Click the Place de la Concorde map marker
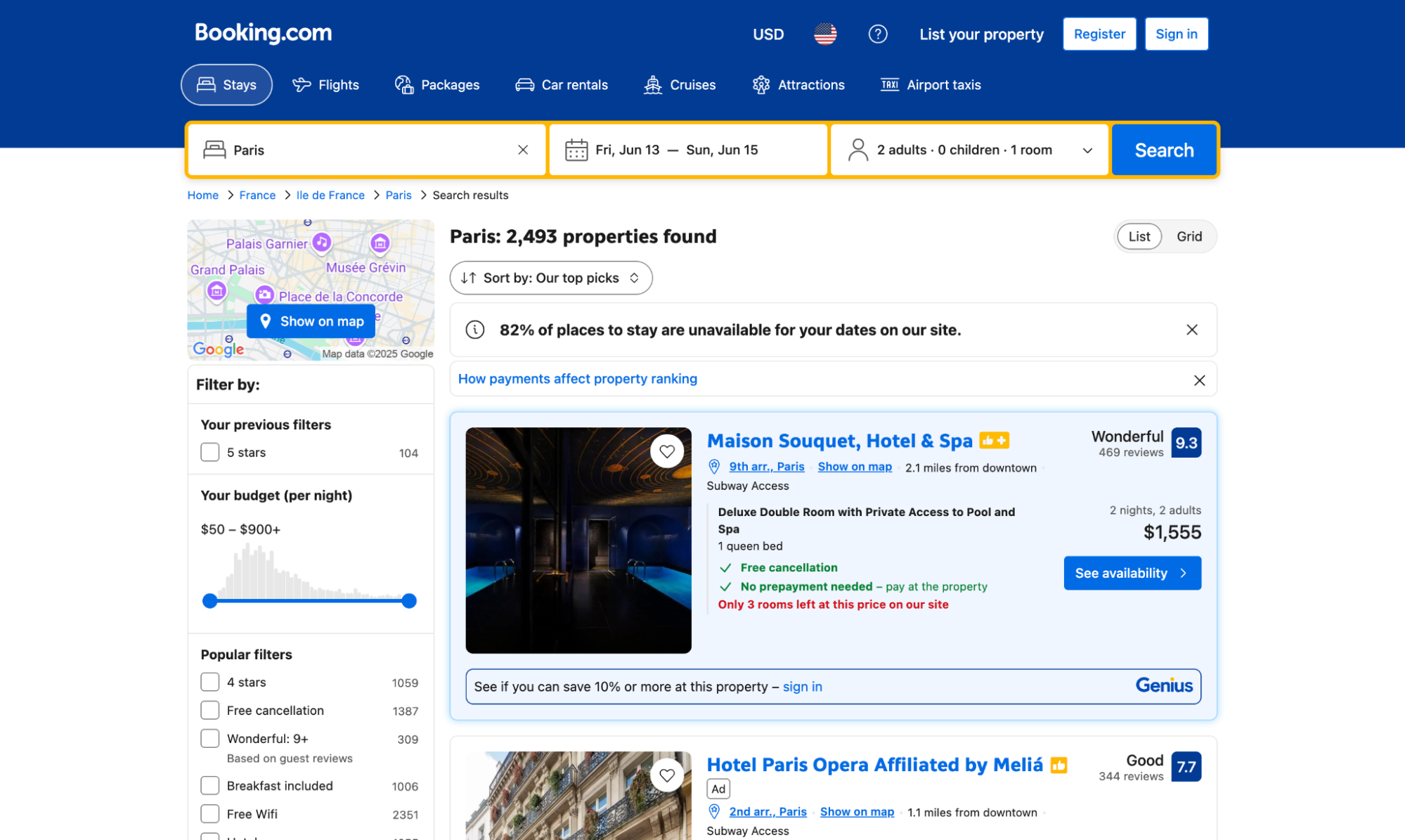Viewport: 1405px width, 840px height. point(264,295)
